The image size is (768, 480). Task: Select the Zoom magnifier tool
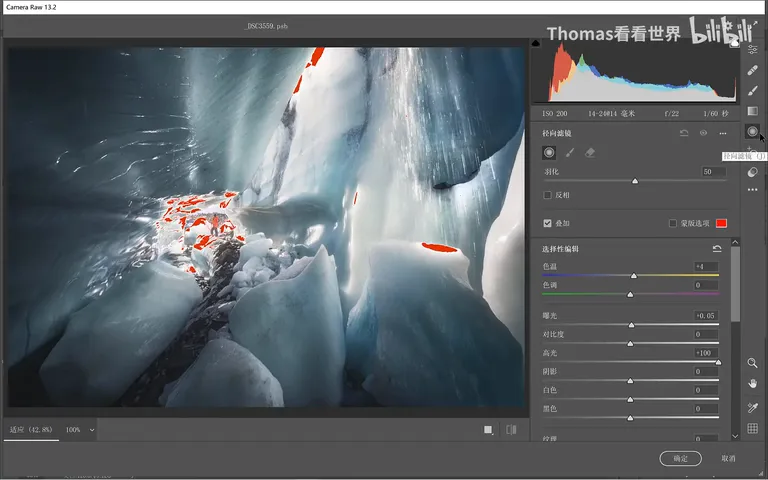pyautogui.click(x=753, y=363)
